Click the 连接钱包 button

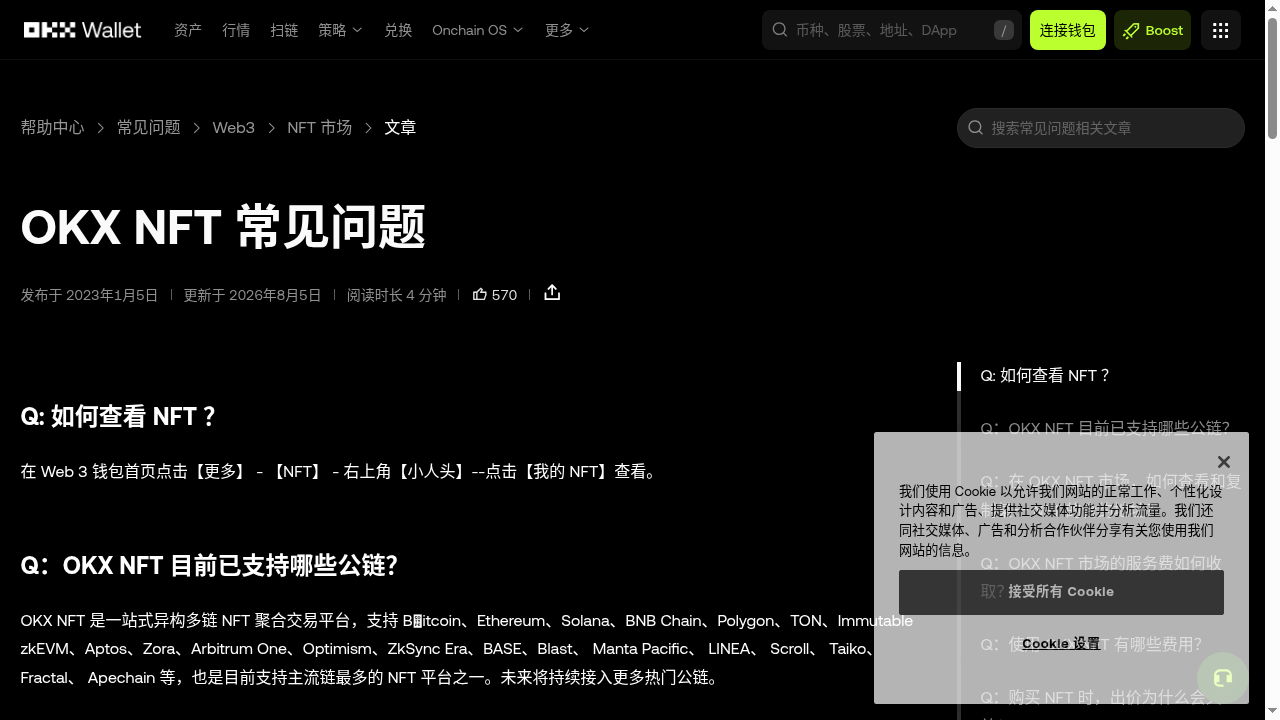(x=1068, y=30)
